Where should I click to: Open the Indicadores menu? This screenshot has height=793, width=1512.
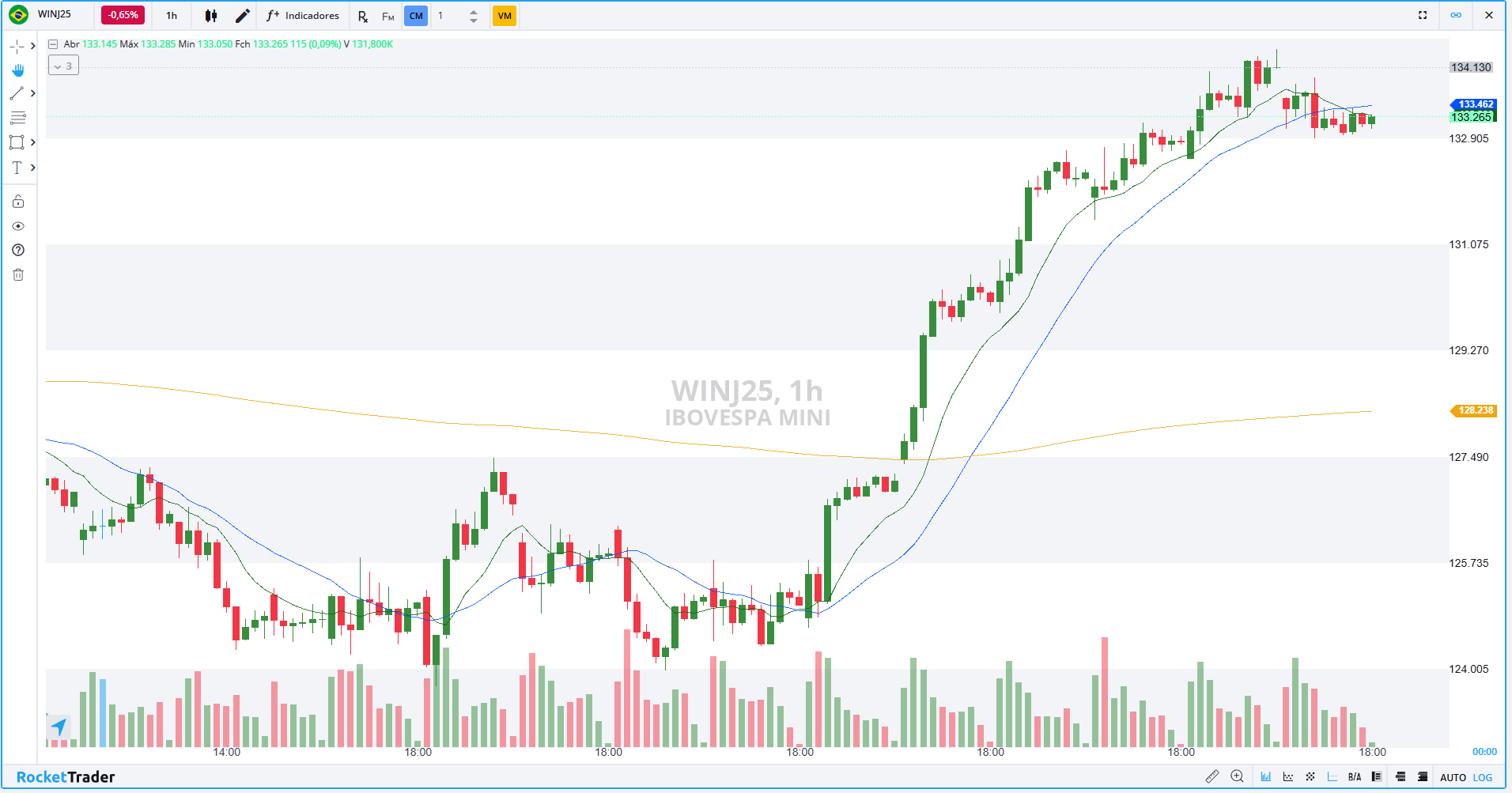[x=303, y=16]
